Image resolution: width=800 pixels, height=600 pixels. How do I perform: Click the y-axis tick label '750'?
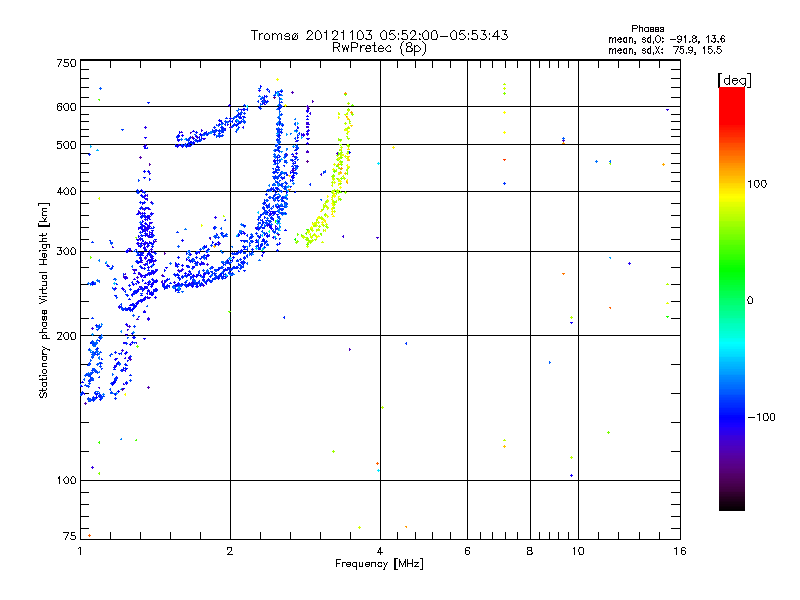click(67, 63)
